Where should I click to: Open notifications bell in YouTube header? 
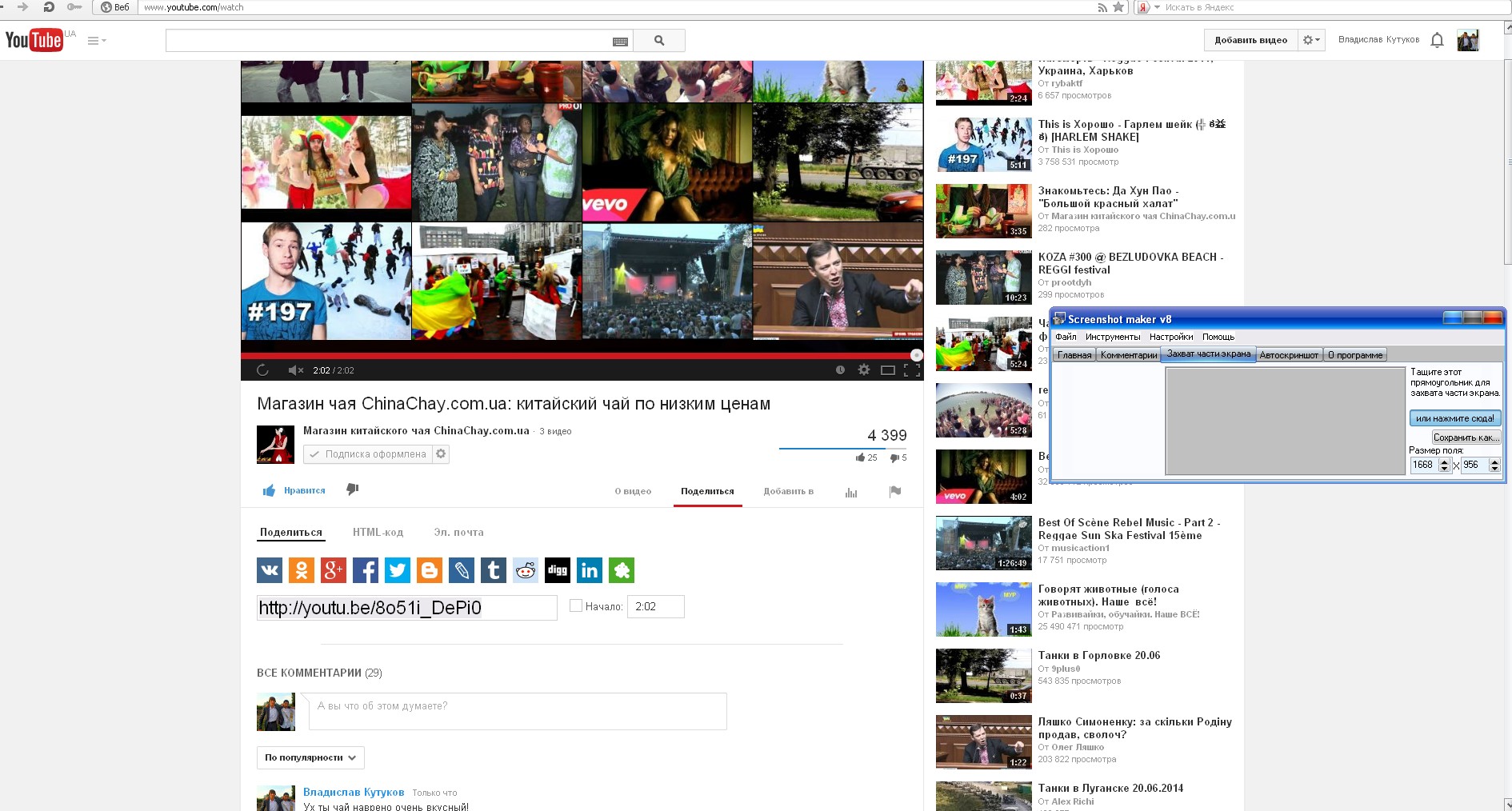(x=1437, y=40)
